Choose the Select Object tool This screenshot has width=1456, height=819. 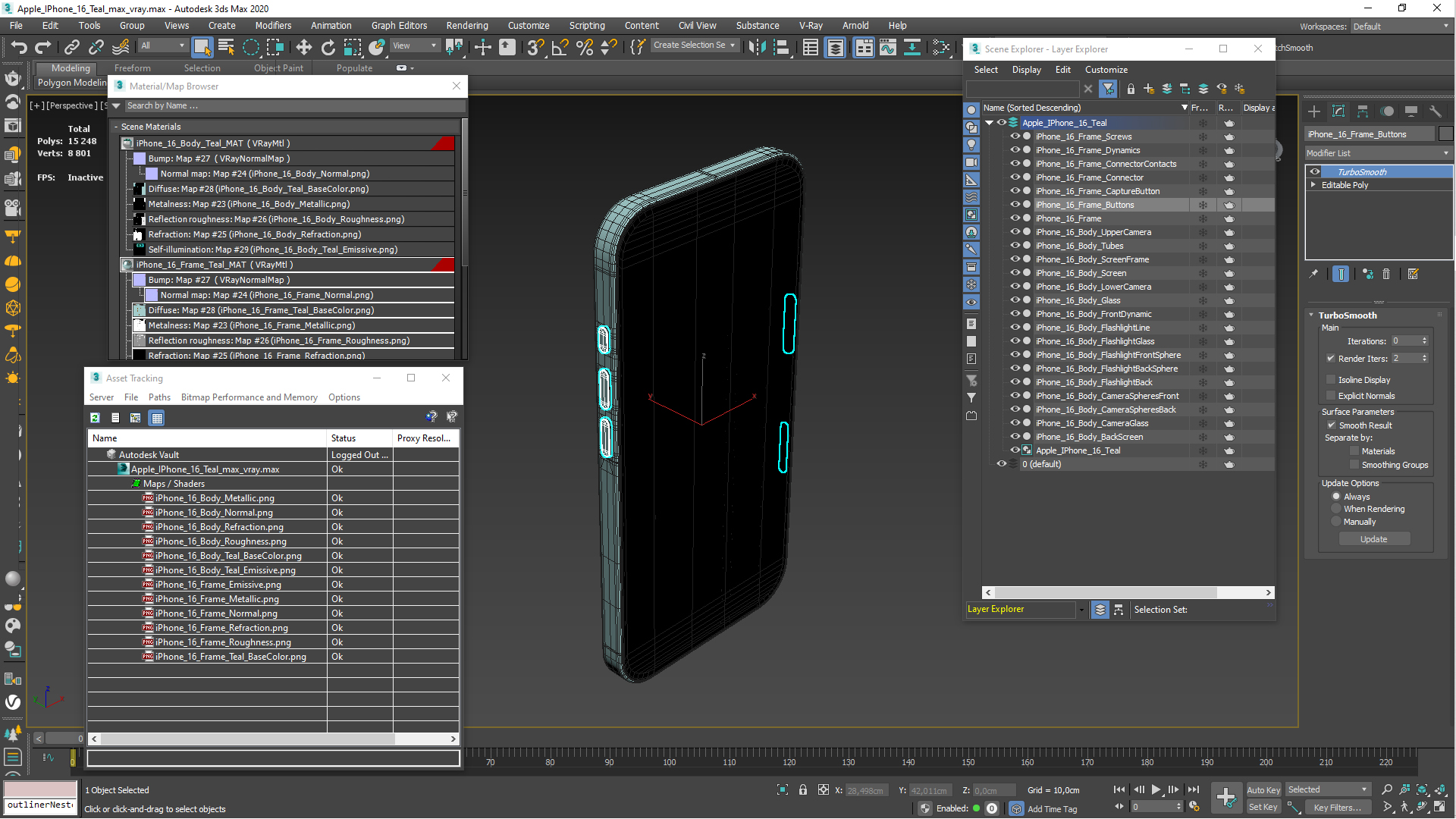[202, 47]
